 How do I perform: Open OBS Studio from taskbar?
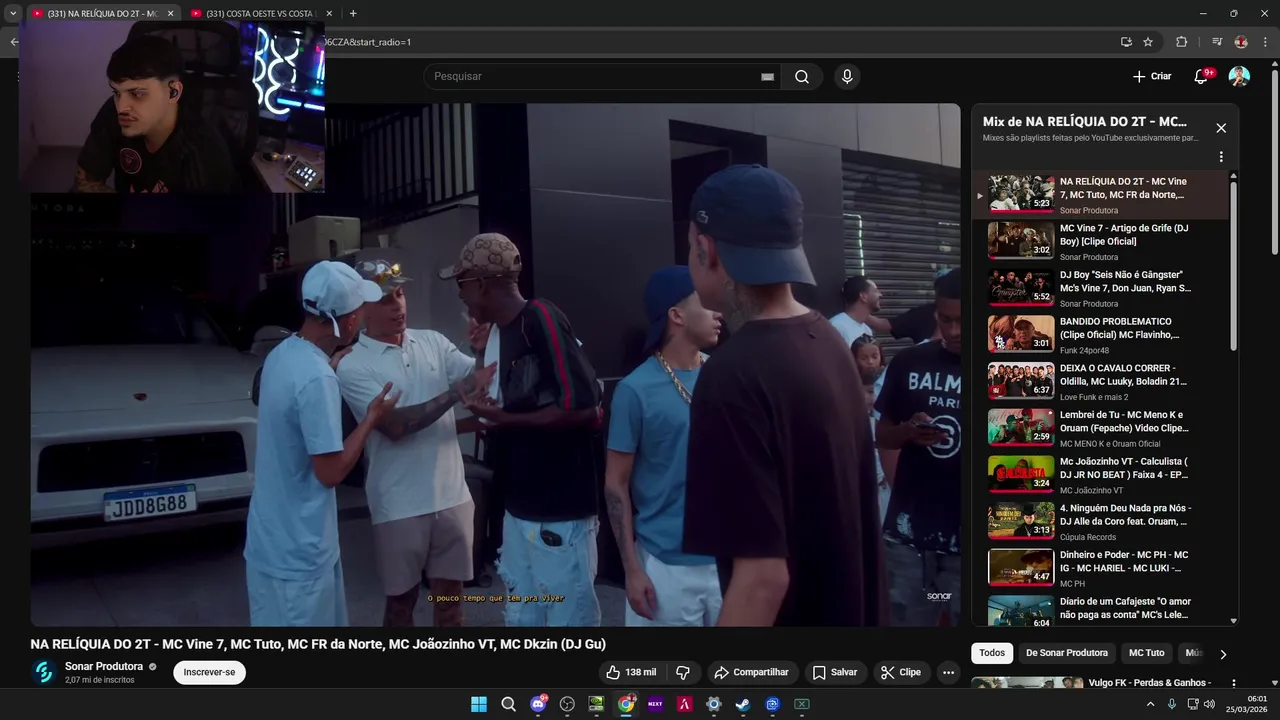pos(568,704)
